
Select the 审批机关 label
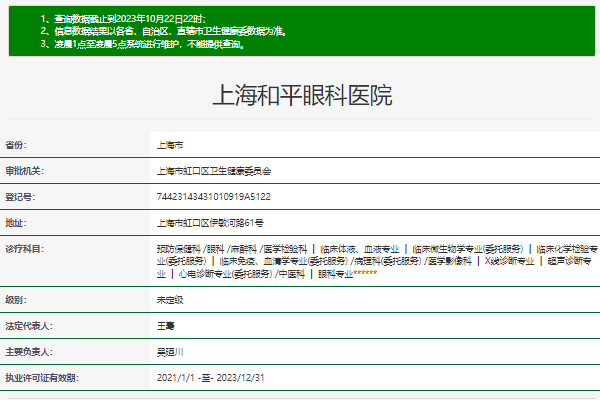pos(24,171)
